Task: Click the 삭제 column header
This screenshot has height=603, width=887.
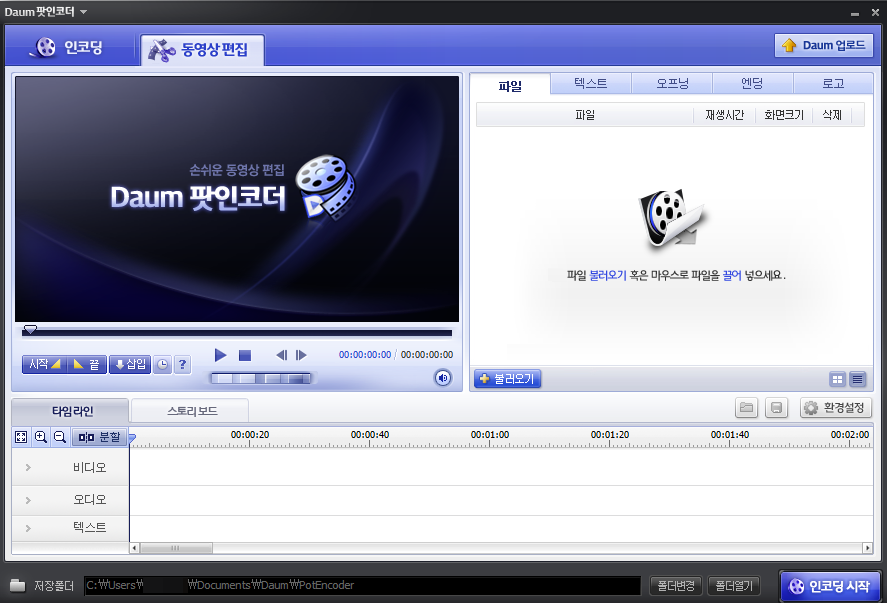Action: click(x=832, y=115)
